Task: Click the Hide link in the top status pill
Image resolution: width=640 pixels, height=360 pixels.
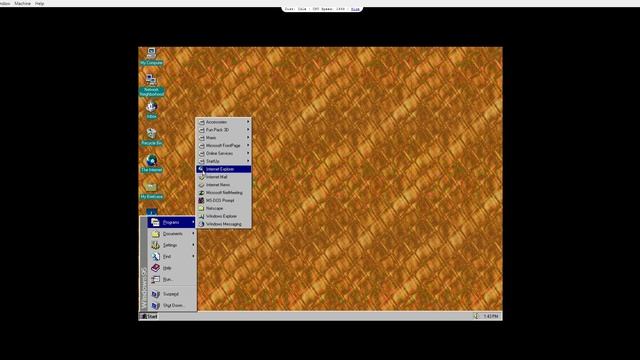Action: tap(355, 9)
